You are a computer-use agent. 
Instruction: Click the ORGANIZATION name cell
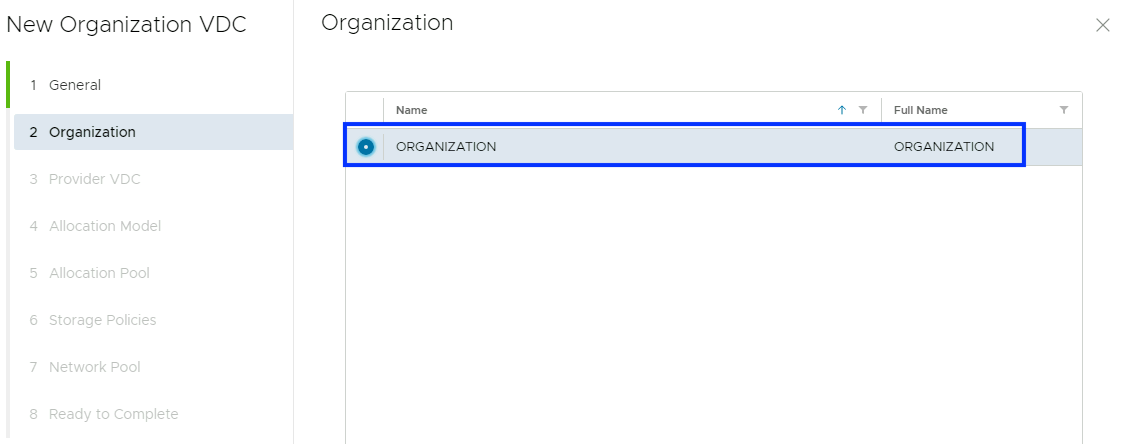(446, 147)
